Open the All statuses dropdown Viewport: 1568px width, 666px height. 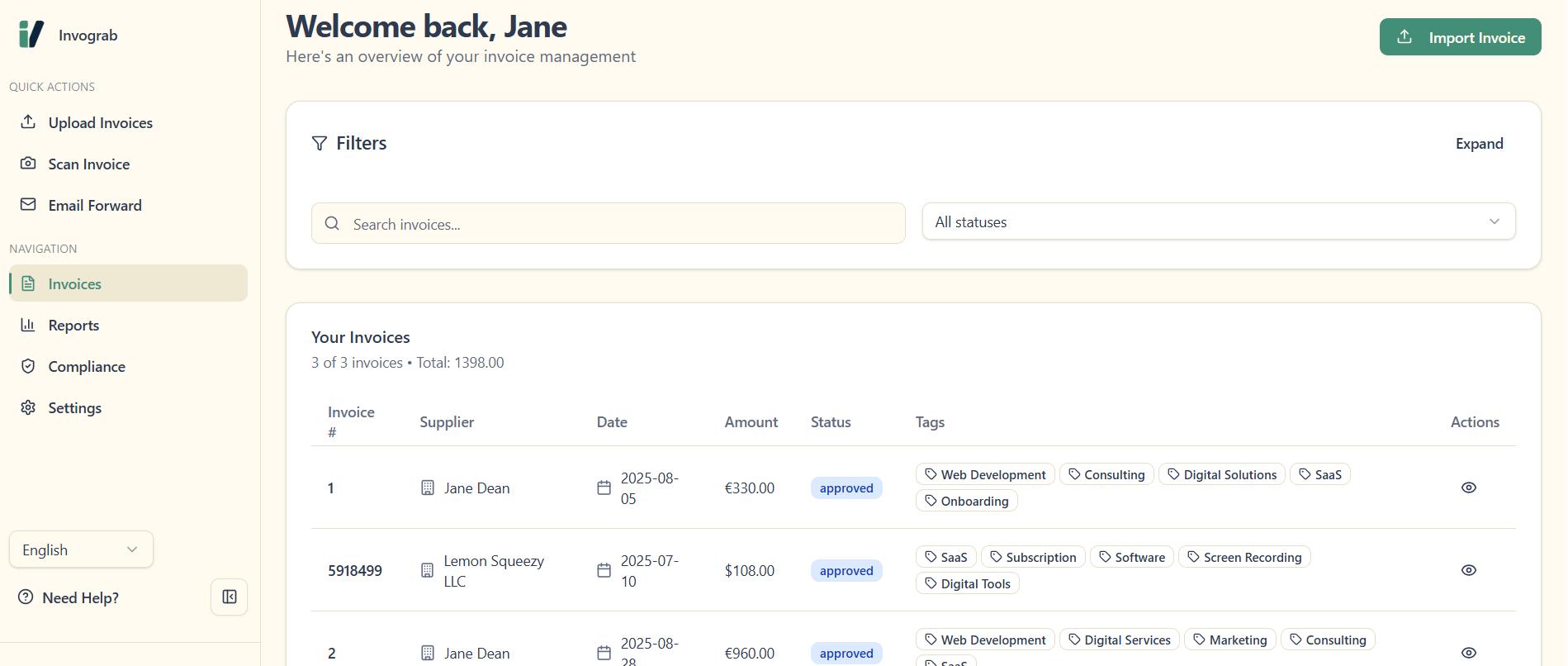pyautogui.click(x=1218, y=221)
